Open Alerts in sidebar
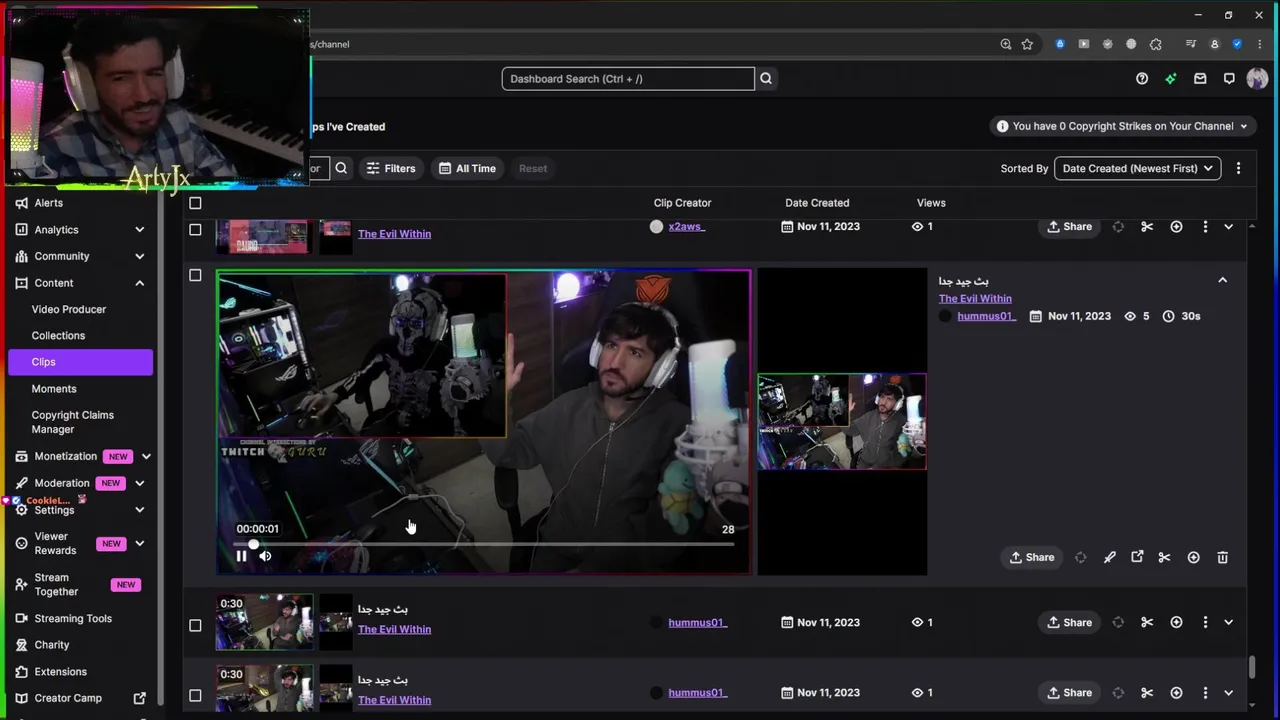 (48, 203)
